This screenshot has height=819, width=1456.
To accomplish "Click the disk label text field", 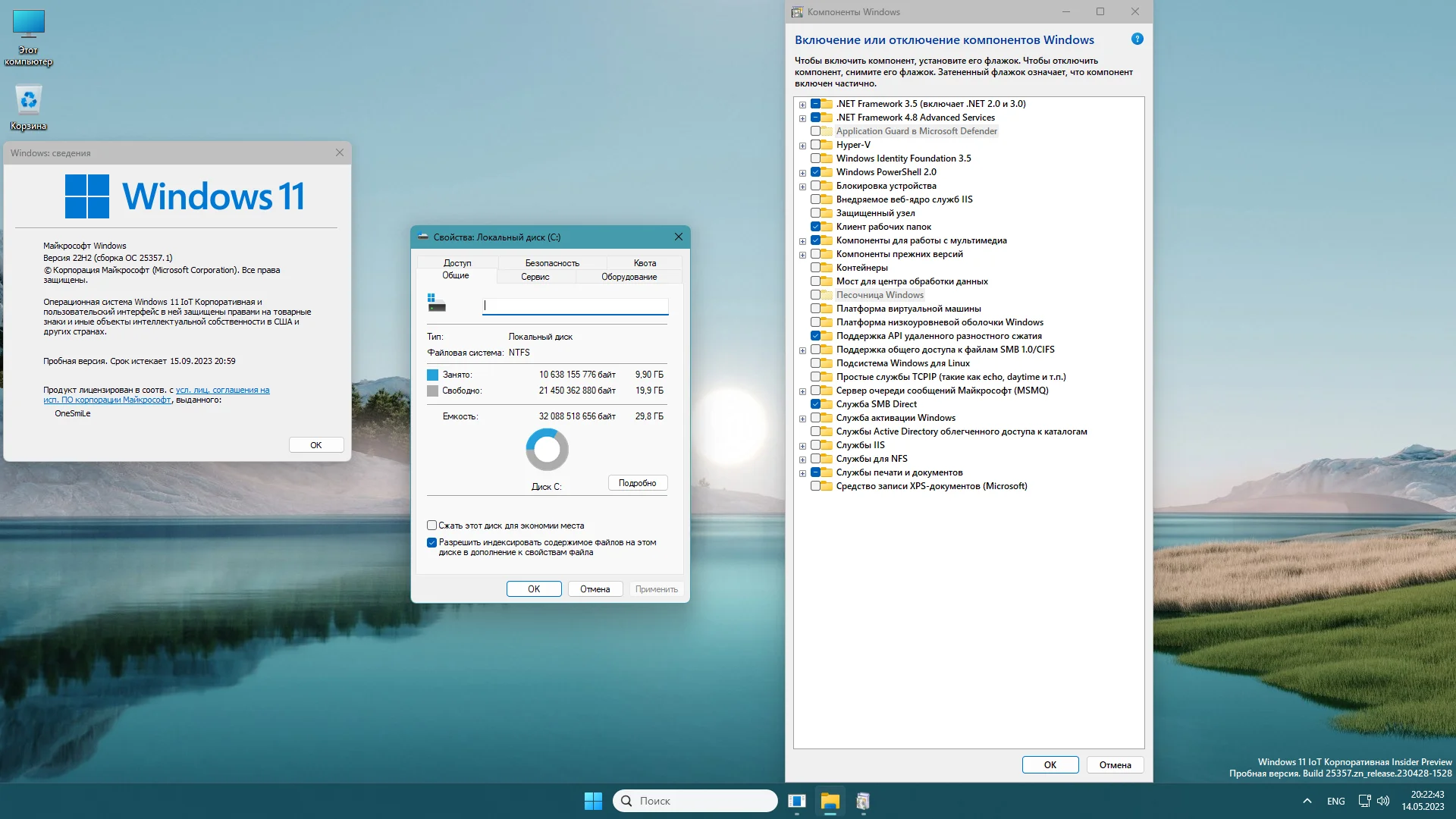I will point(575,306).
